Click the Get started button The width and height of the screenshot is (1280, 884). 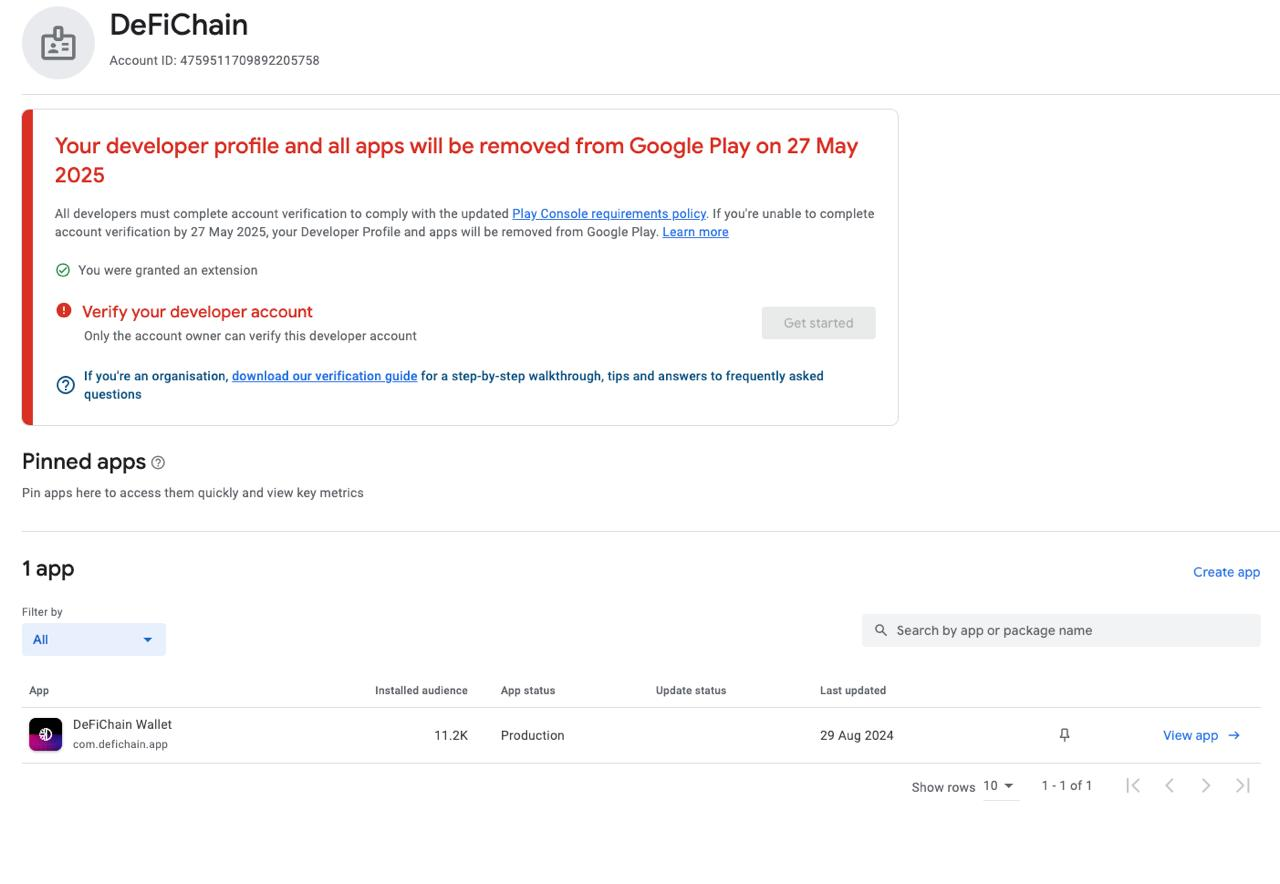click(x=818, y=323)
